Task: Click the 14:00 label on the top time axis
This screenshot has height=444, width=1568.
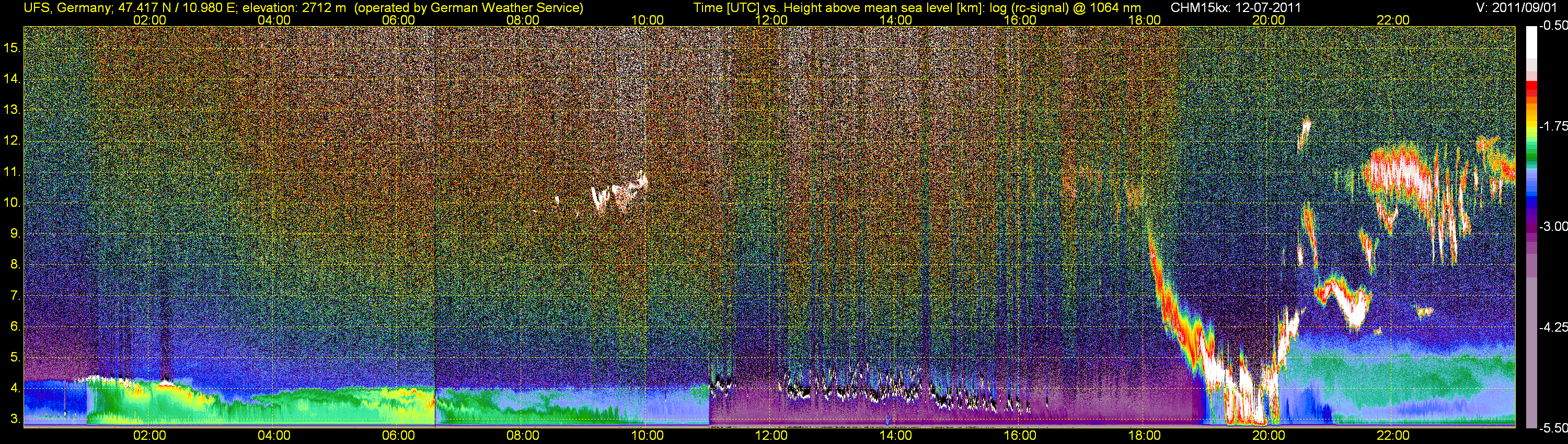Action: [896, 20]
